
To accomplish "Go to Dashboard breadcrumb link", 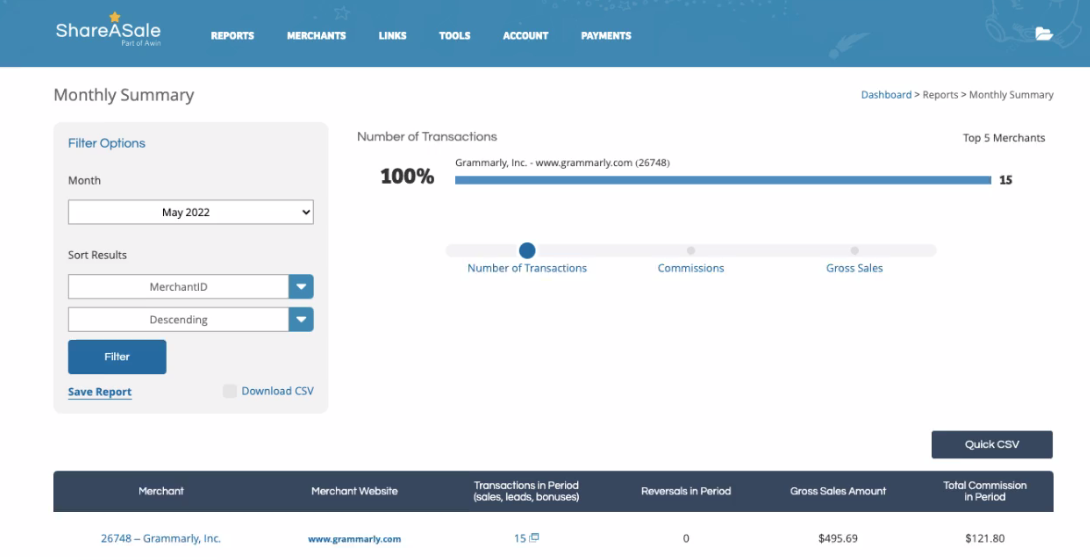I will (886, 94).
